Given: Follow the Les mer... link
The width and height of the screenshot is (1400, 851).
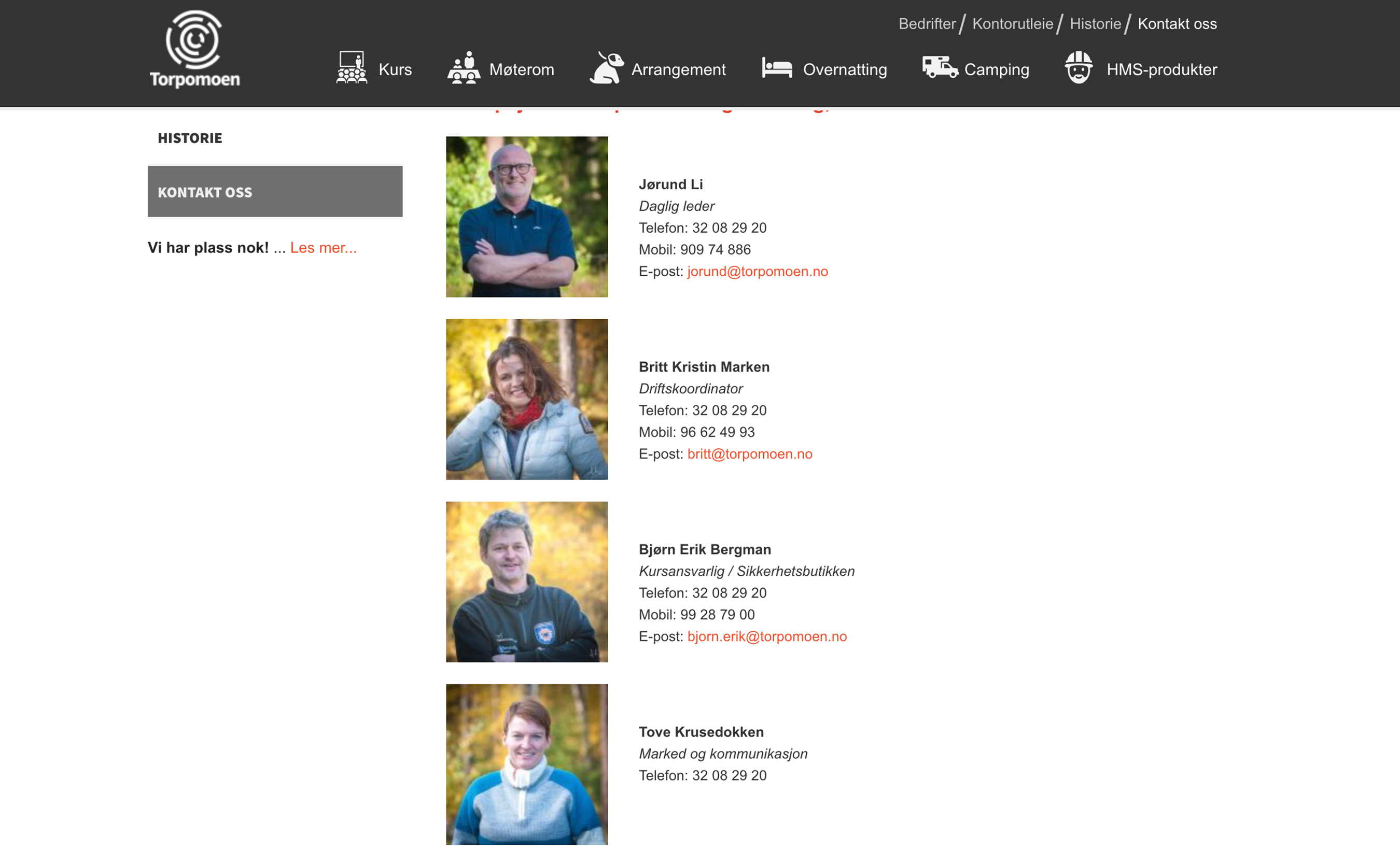Looking at the screenshot, I should [x=323, y=248].
